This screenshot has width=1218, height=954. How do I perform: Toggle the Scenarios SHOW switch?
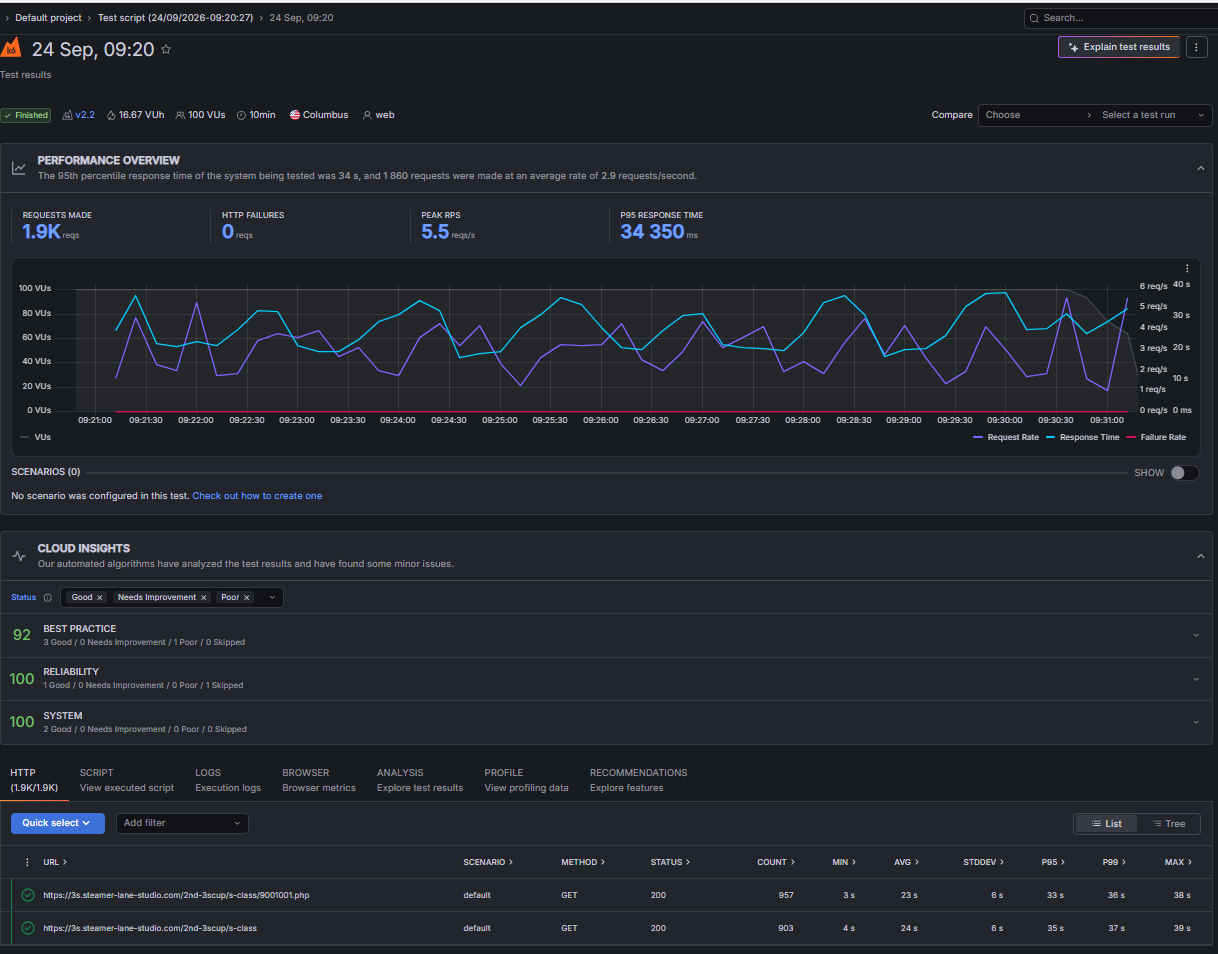tap(1184, 473)
